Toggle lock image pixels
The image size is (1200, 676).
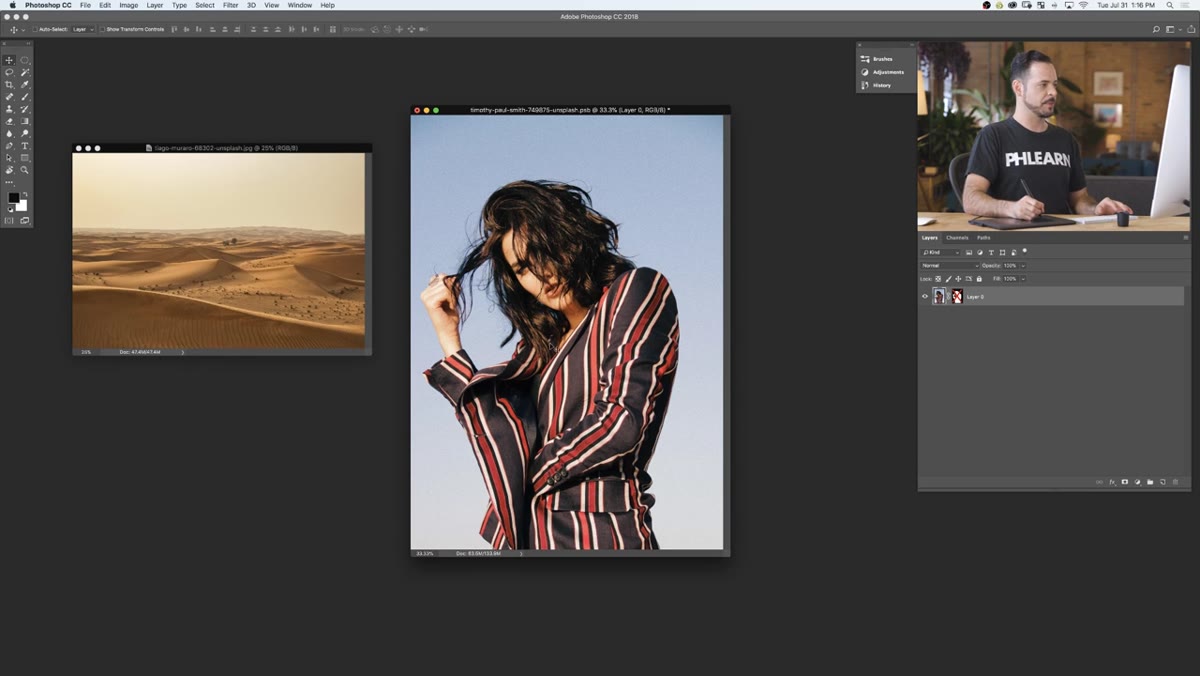pos(948,279)
